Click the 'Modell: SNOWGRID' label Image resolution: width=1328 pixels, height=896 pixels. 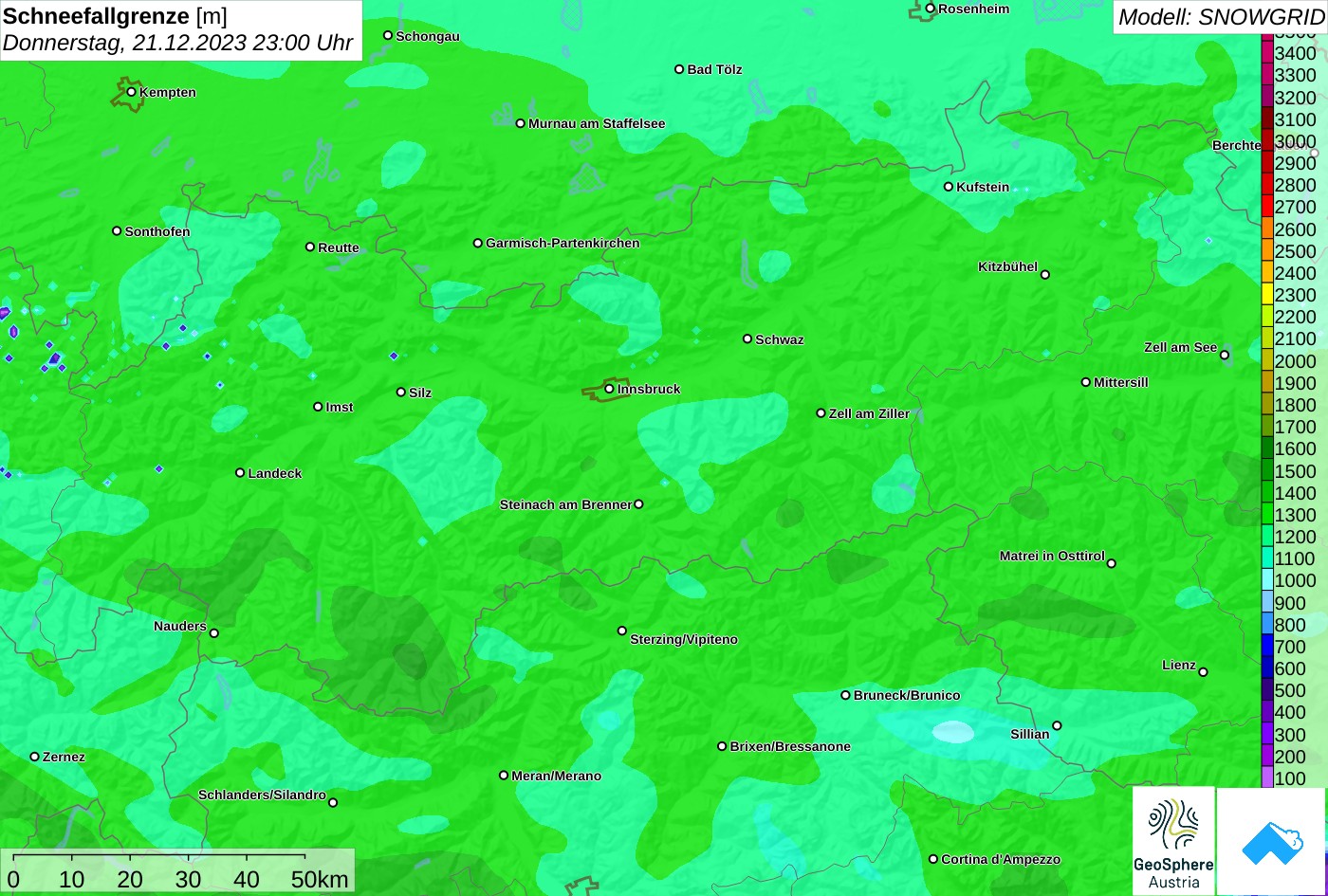(x=1221, y=17)
